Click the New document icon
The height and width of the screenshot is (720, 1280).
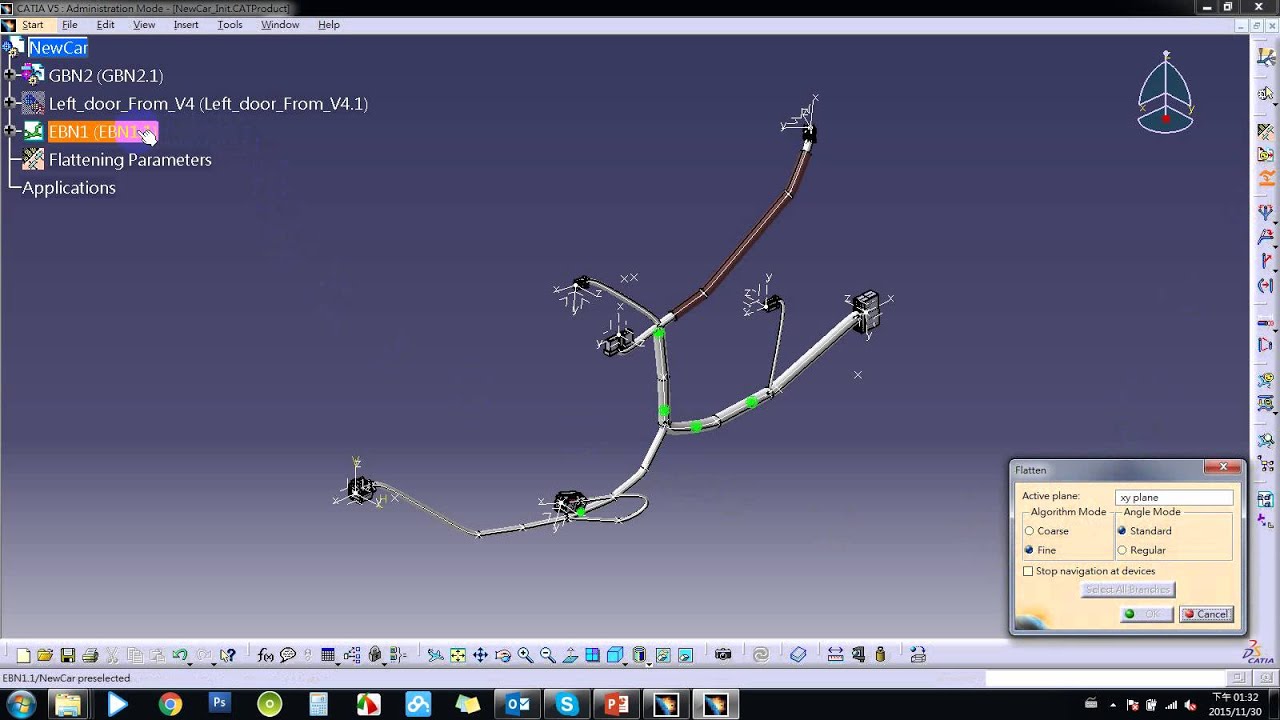(x=24, y=655)
